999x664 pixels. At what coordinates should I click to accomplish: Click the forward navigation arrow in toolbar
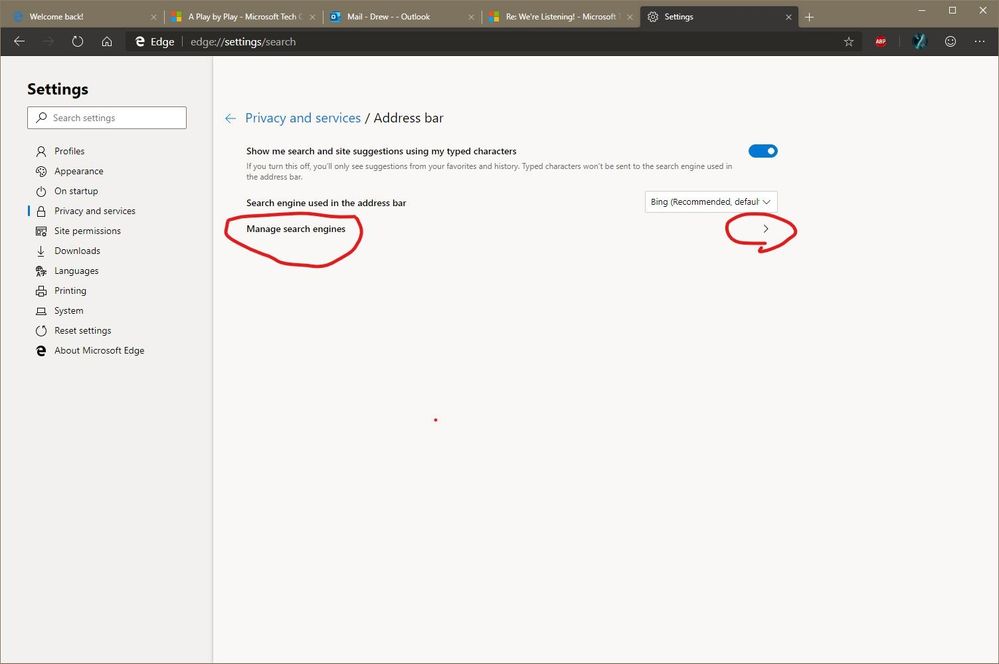(x=48, y=41)
